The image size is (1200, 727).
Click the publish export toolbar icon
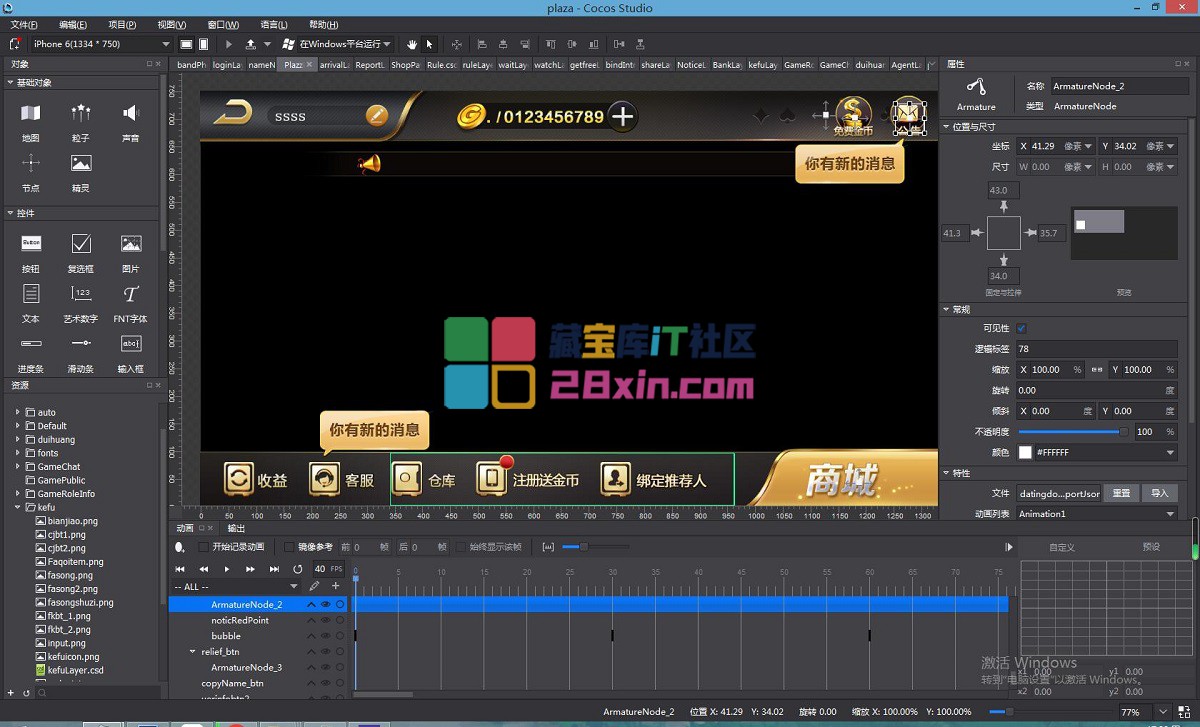[250, 44]
